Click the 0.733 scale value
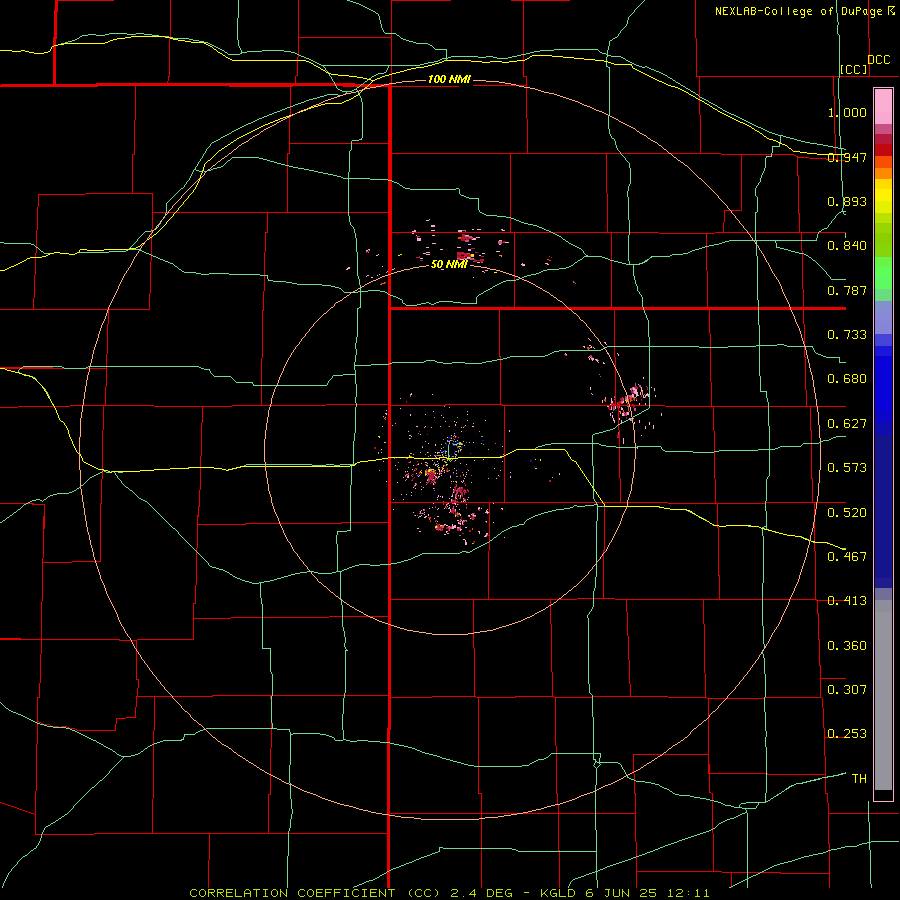 tap(847, 335)
